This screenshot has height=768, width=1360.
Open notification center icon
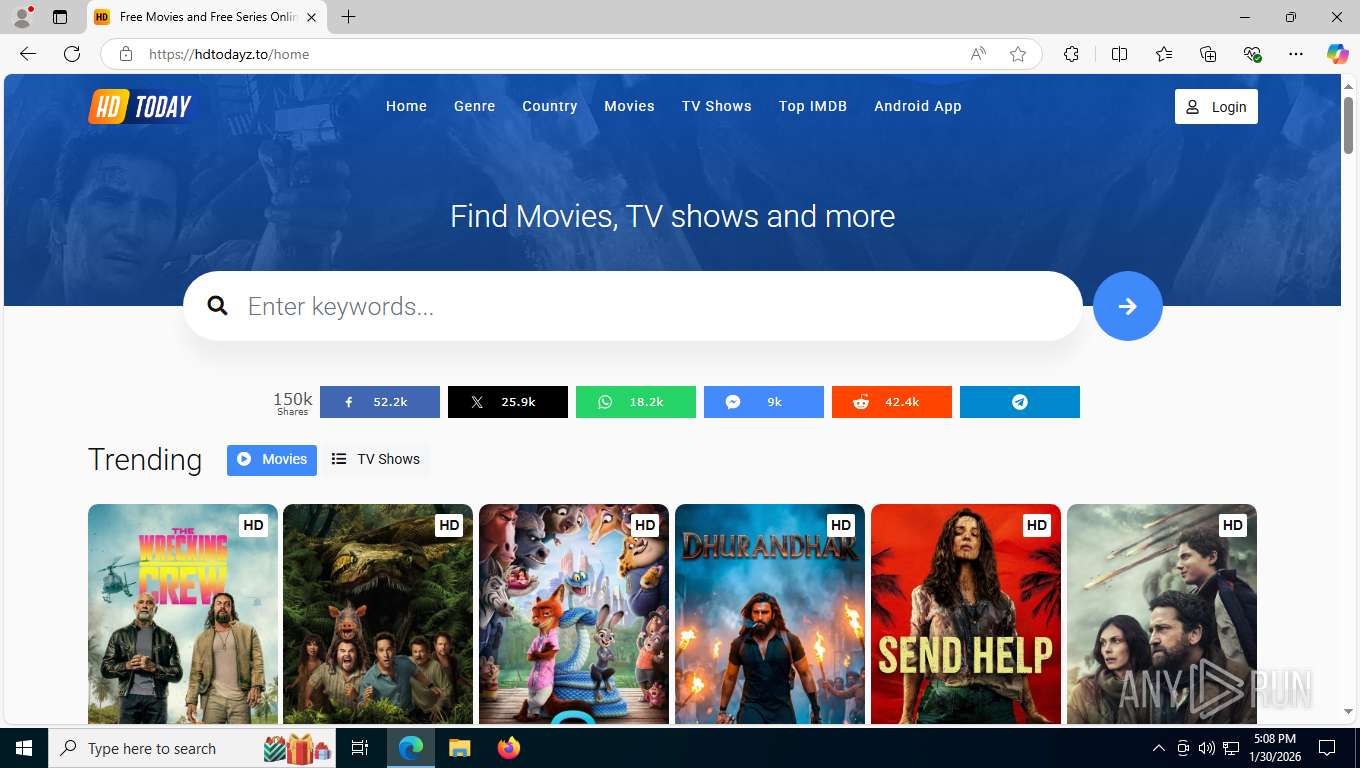point(1327,748)
